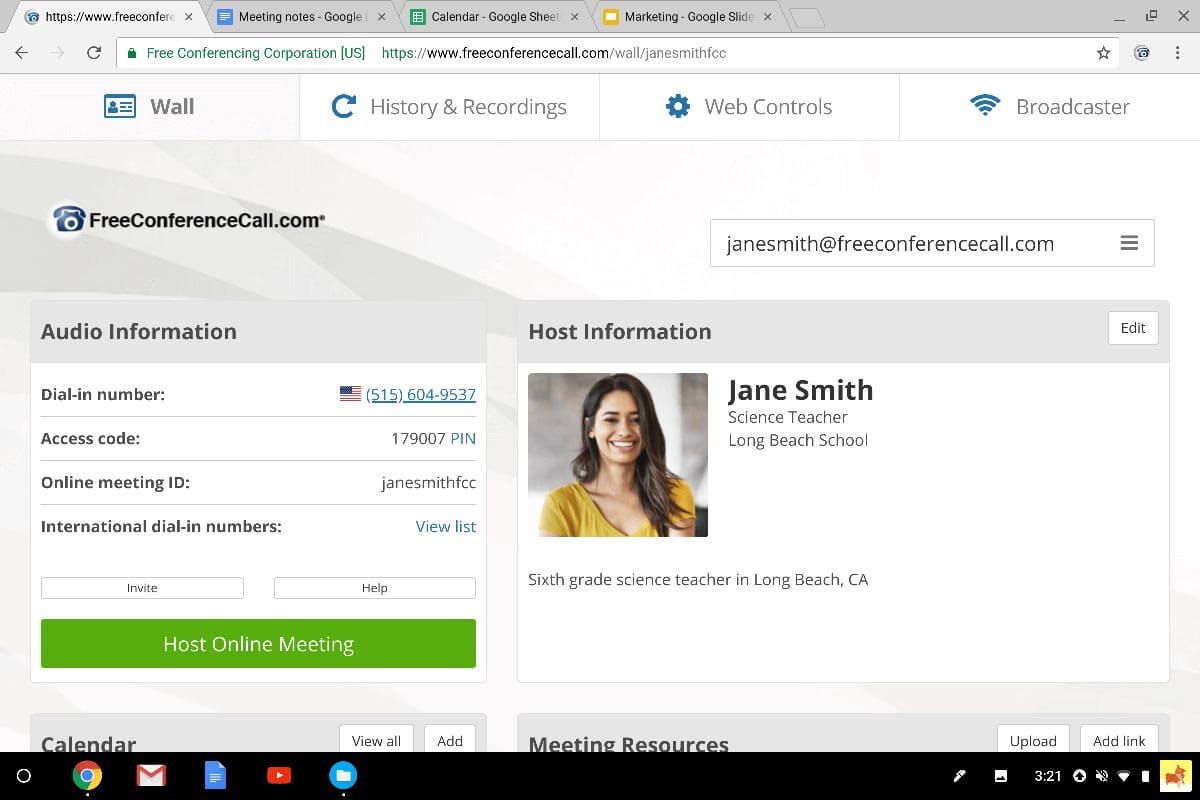The width and height of the screenshot is (1200, 800).
Task: Bookmark this page with star
Action: tap(1103, 53)
